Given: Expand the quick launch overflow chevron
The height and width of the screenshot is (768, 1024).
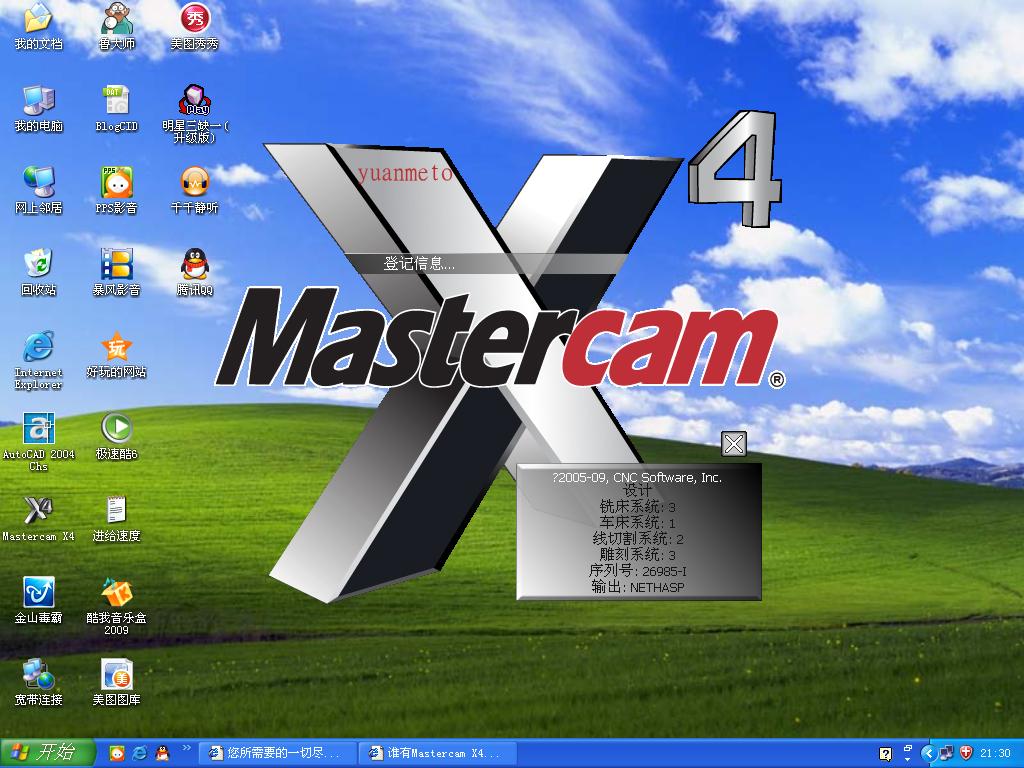Looking at the screenshot, I should (186, 748).
